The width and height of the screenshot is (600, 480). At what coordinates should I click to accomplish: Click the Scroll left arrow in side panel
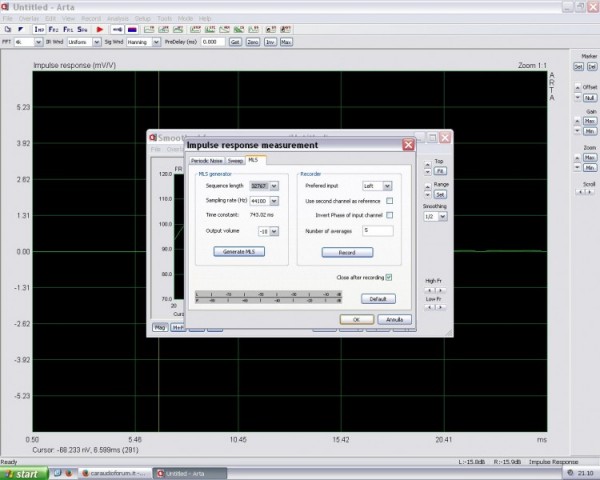581,192
